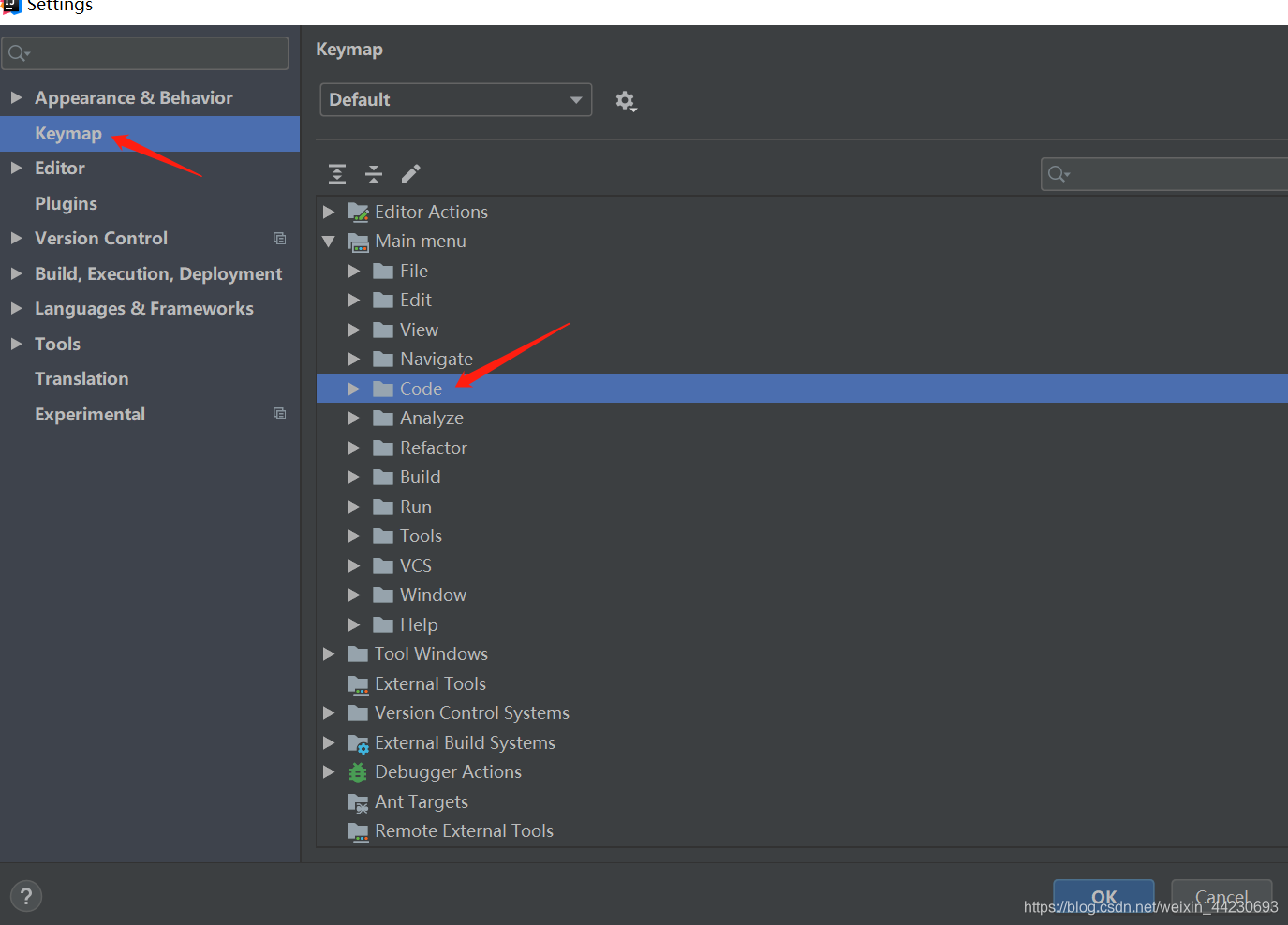Expand the Tool Windows arrow
The width and height of the screenshot is (1288, 925).
[x=328, y=654]
